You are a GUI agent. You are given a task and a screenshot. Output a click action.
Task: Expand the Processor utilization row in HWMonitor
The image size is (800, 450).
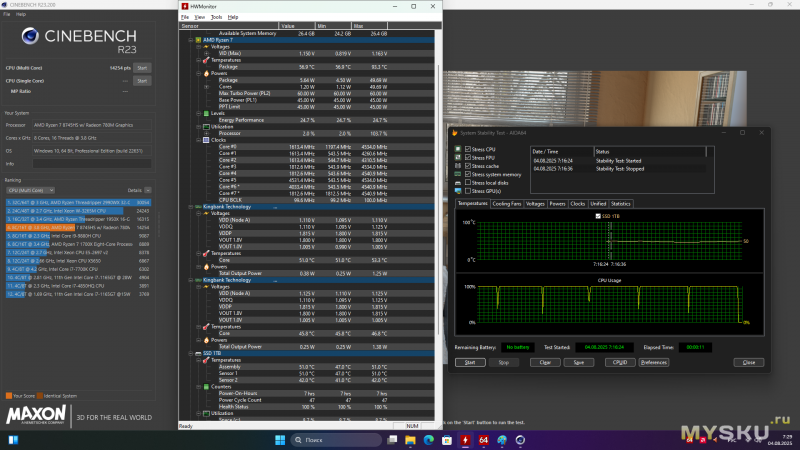(206, 133)
